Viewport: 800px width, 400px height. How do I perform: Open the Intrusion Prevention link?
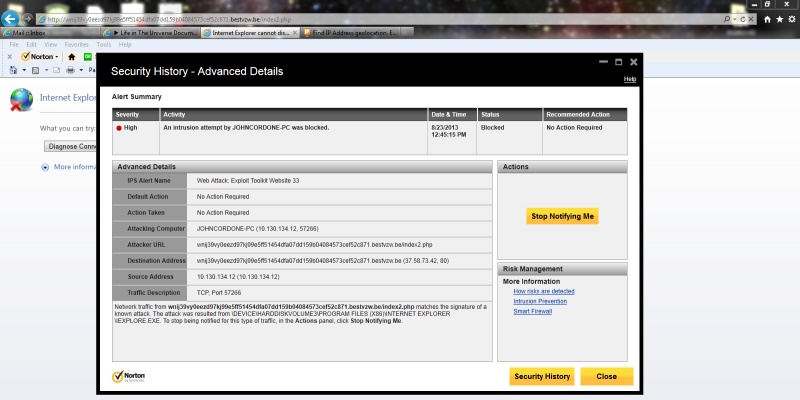tap(540, 301)
